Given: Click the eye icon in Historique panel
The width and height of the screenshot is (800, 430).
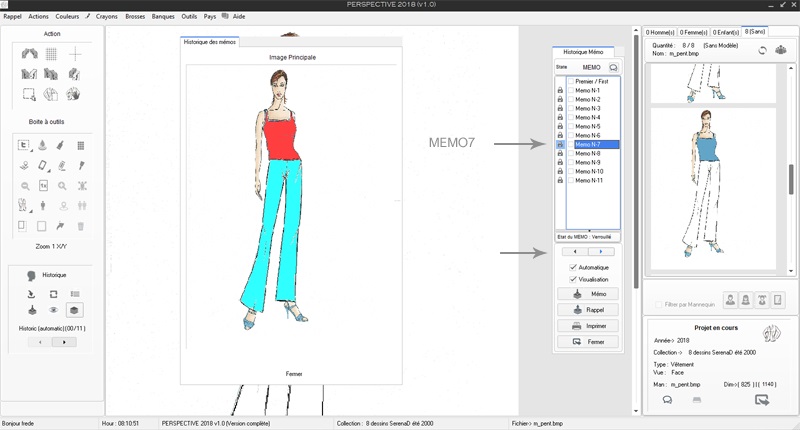Looking at the screenshot, I should (x=51, y=310).
